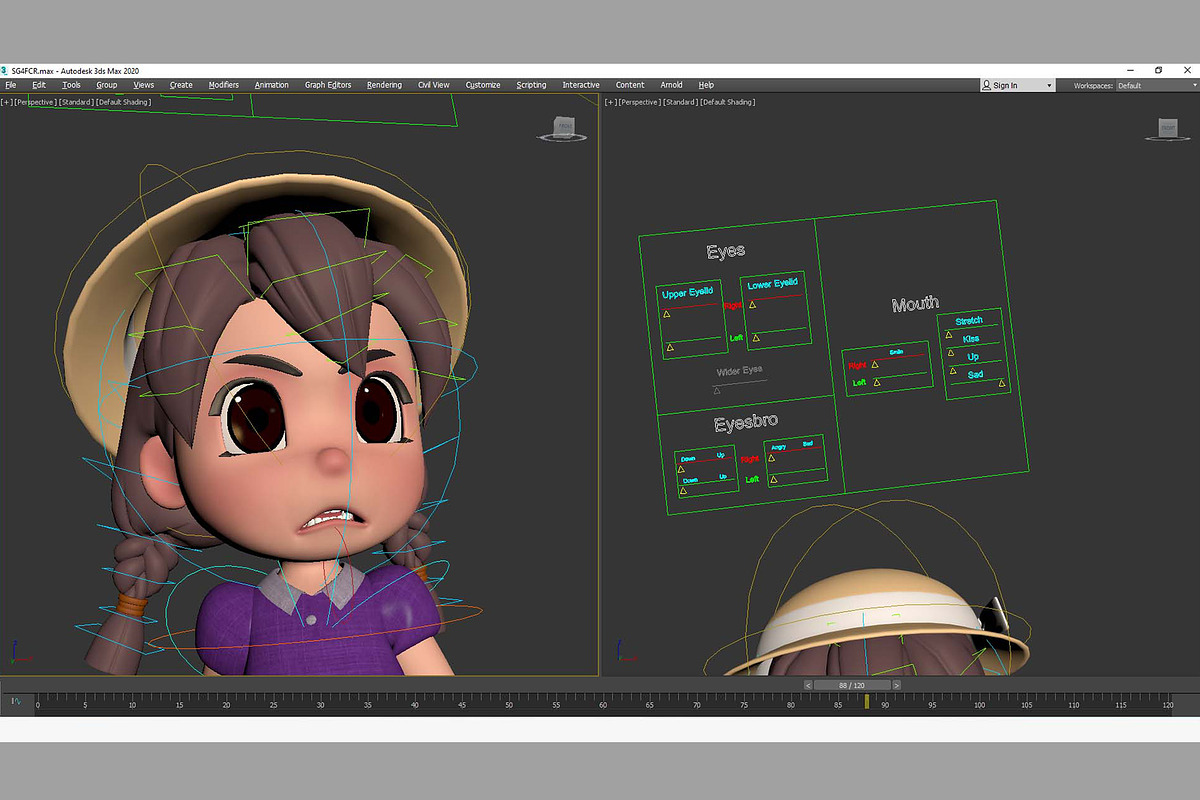Select Lower Eyelid left slider handle
The width and height of the screenshot is (1200, 800).
(x=756, y=339)
